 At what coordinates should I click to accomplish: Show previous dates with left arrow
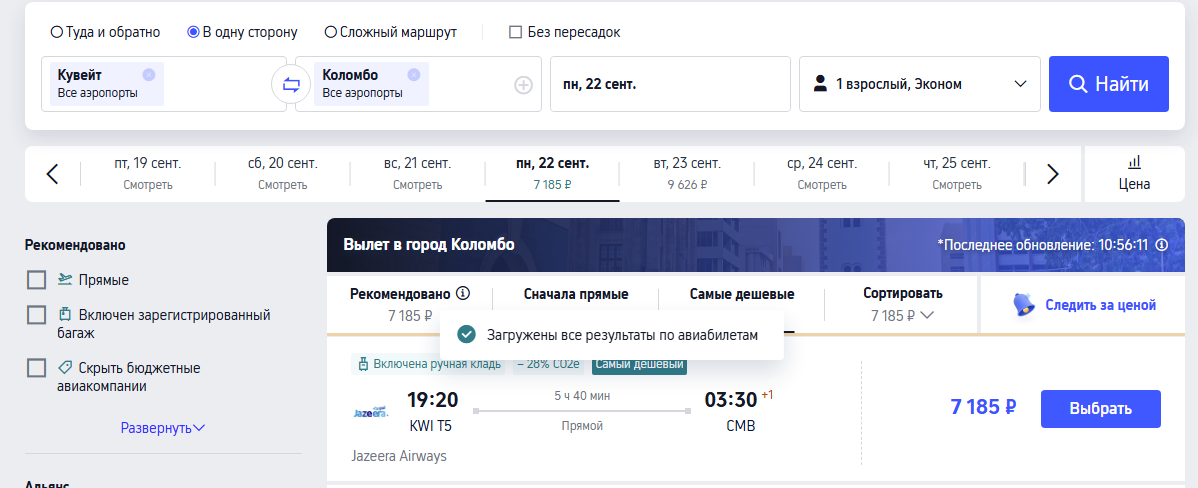pyautogui.click(x=52, y=174)
